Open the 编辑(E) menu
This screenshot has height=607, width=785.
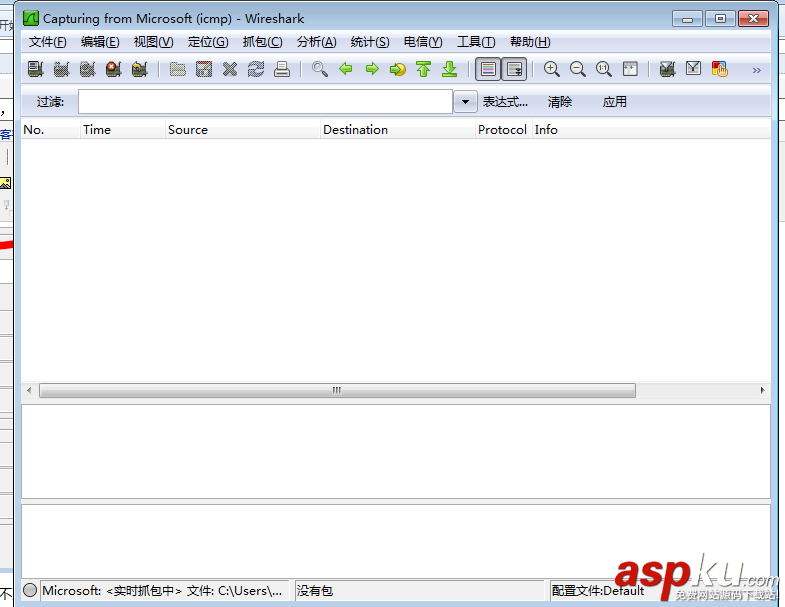coord(100,42)
